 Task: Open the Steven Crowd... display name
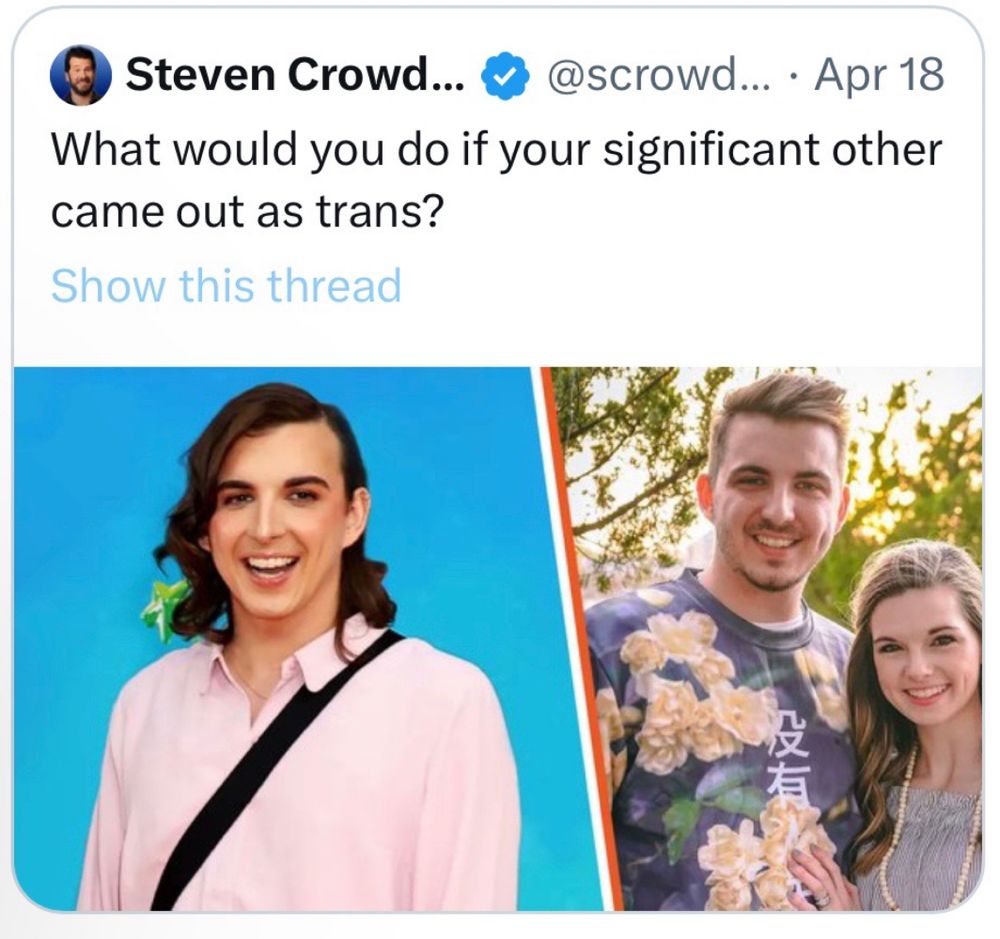point(296,75)
